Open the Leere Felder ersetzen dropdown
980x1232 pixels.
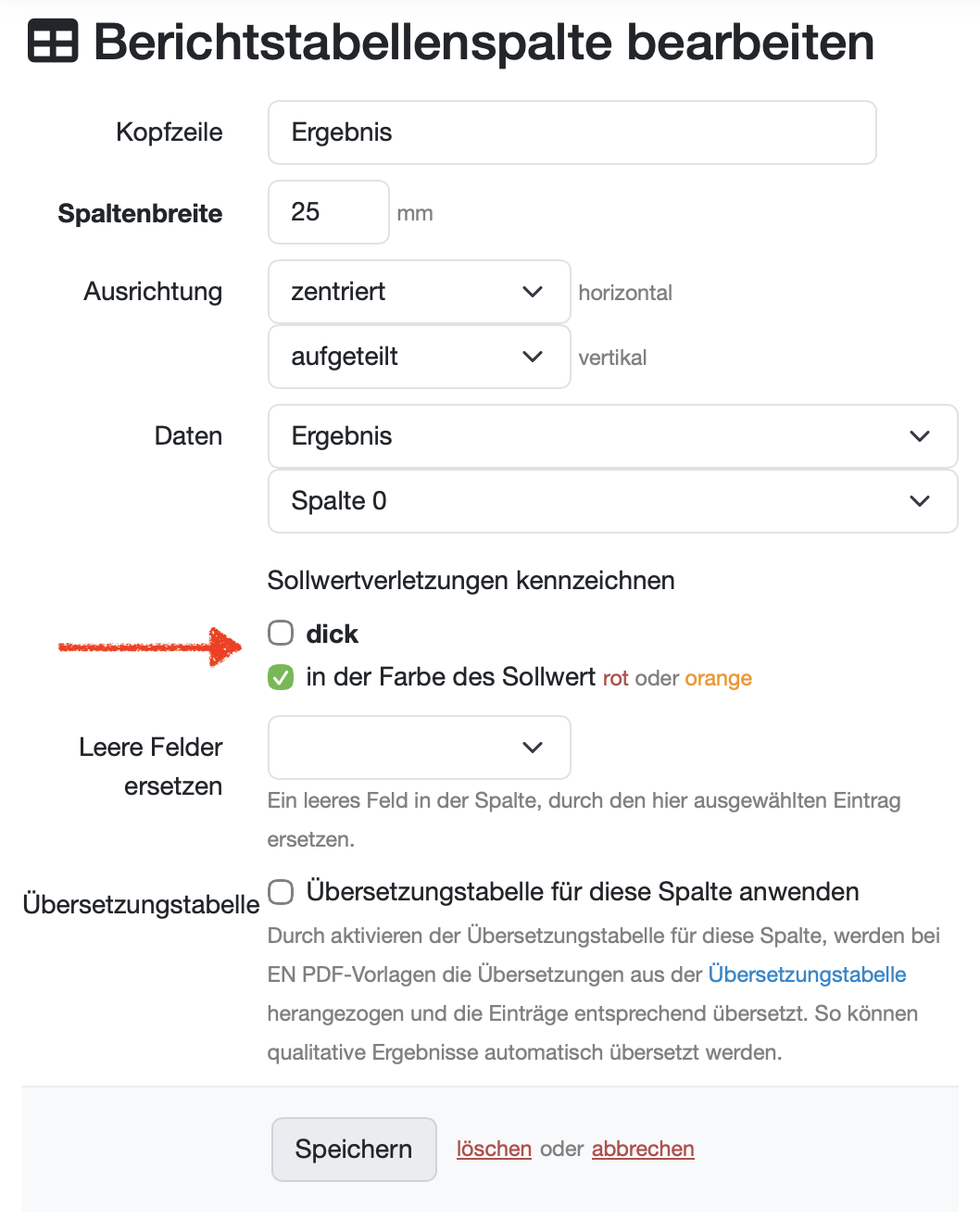[x=419, y=748]
